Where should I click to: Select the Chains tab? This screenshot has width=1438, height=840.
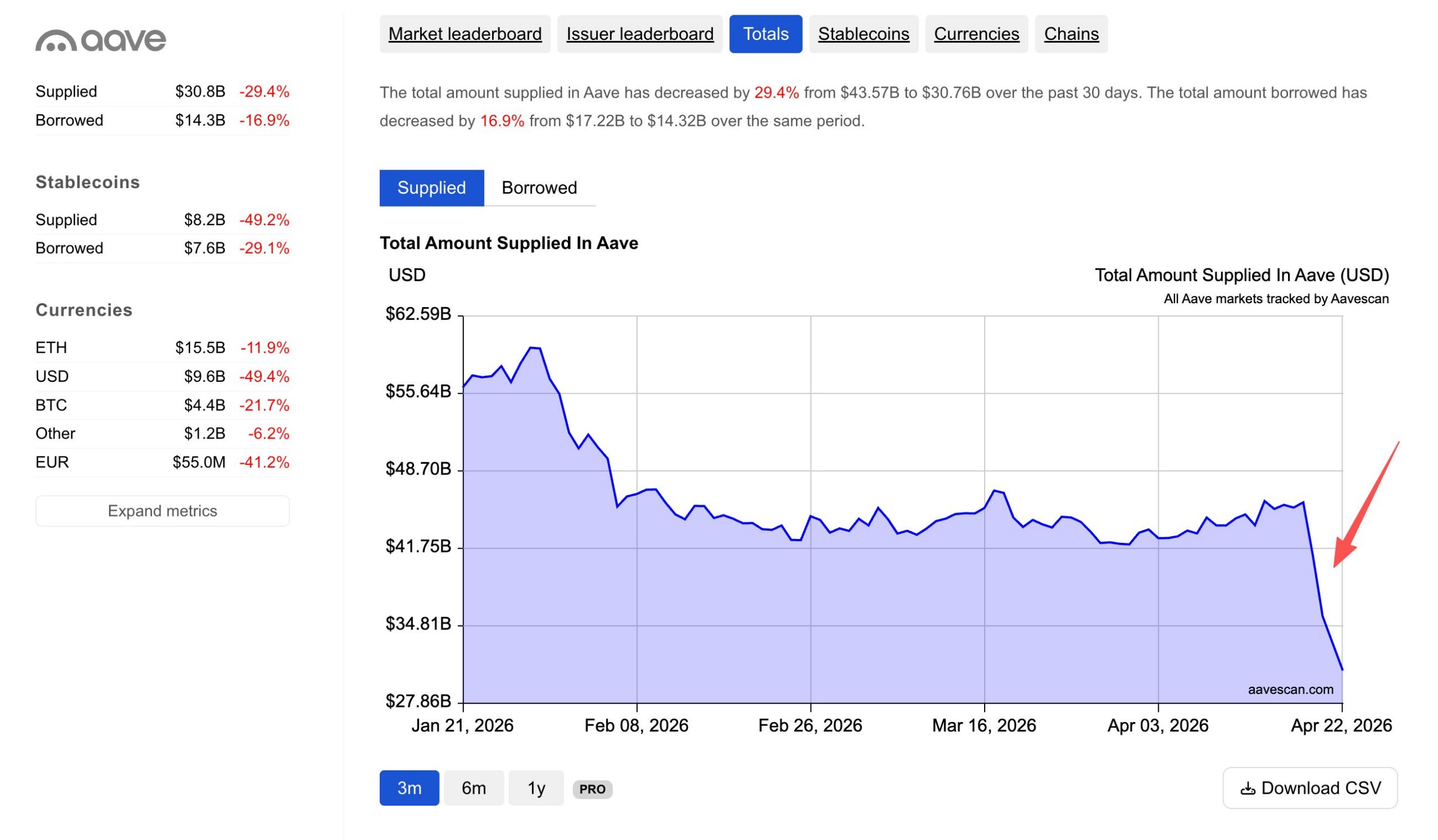tap(1071, 34)
